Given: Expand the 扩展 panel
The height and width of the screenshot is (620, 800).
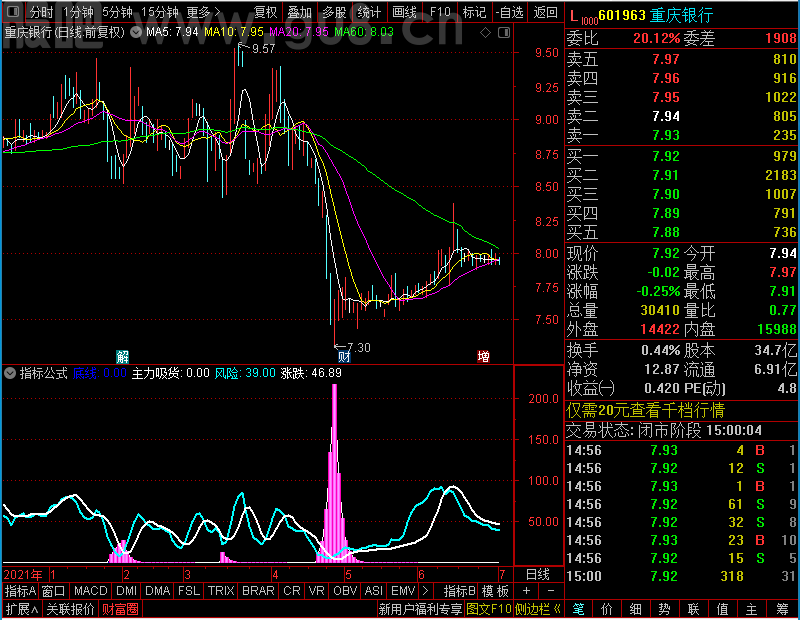Looking at the screenshot, I should point(22,609).
